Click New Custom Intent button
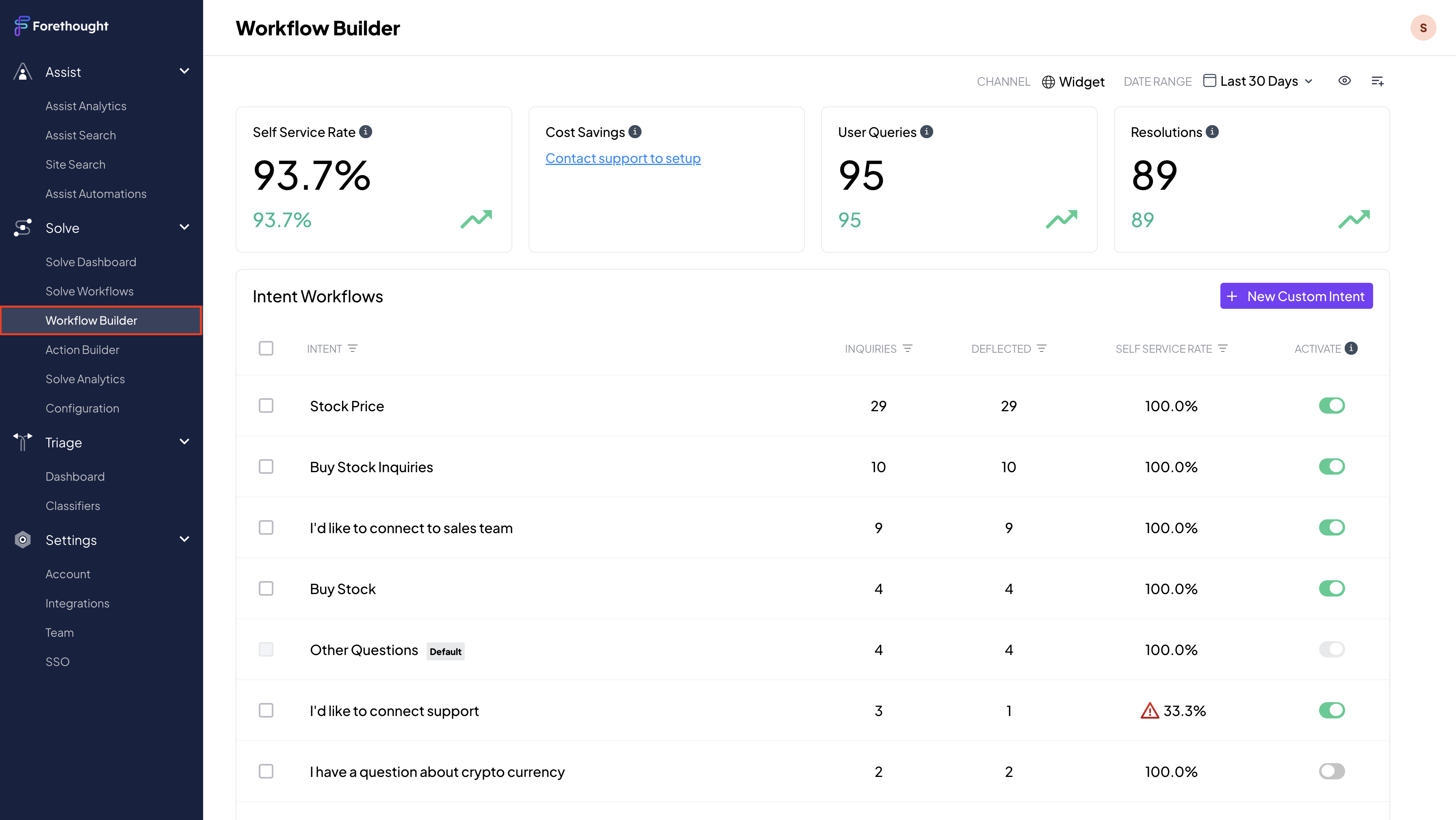 pos(1297,296)
